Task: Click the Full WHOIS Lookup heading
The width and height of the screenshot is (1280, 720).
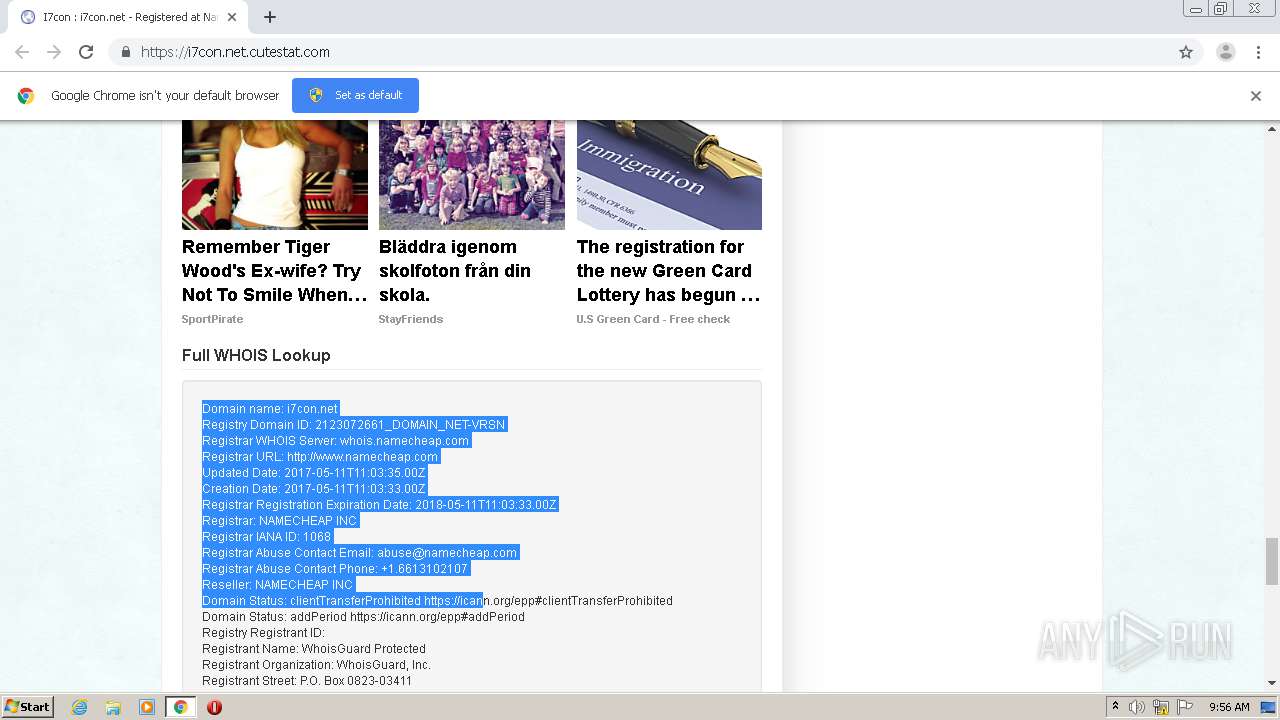Action: tap(256, 355)
